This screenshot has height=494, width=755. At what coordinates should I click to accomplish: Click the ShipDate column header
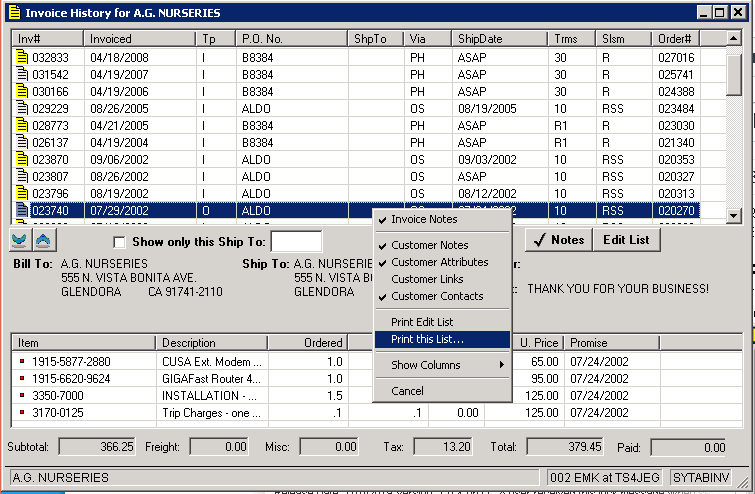499,39
